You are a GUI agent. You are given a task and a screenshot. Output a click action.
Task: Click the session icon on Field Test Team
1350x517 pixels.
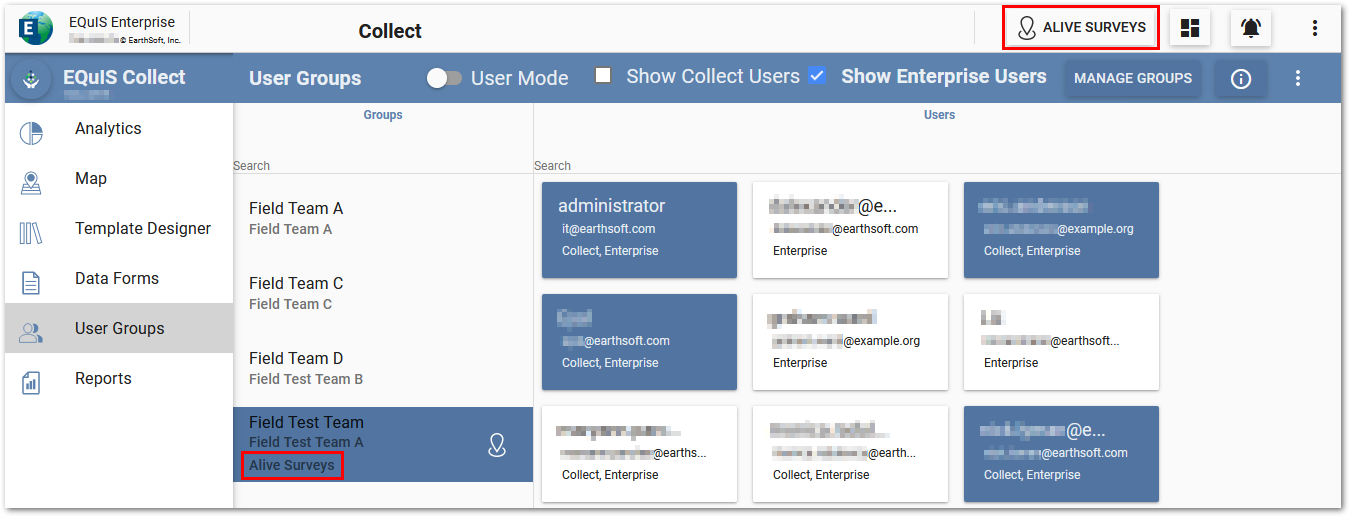click(497, 445)
